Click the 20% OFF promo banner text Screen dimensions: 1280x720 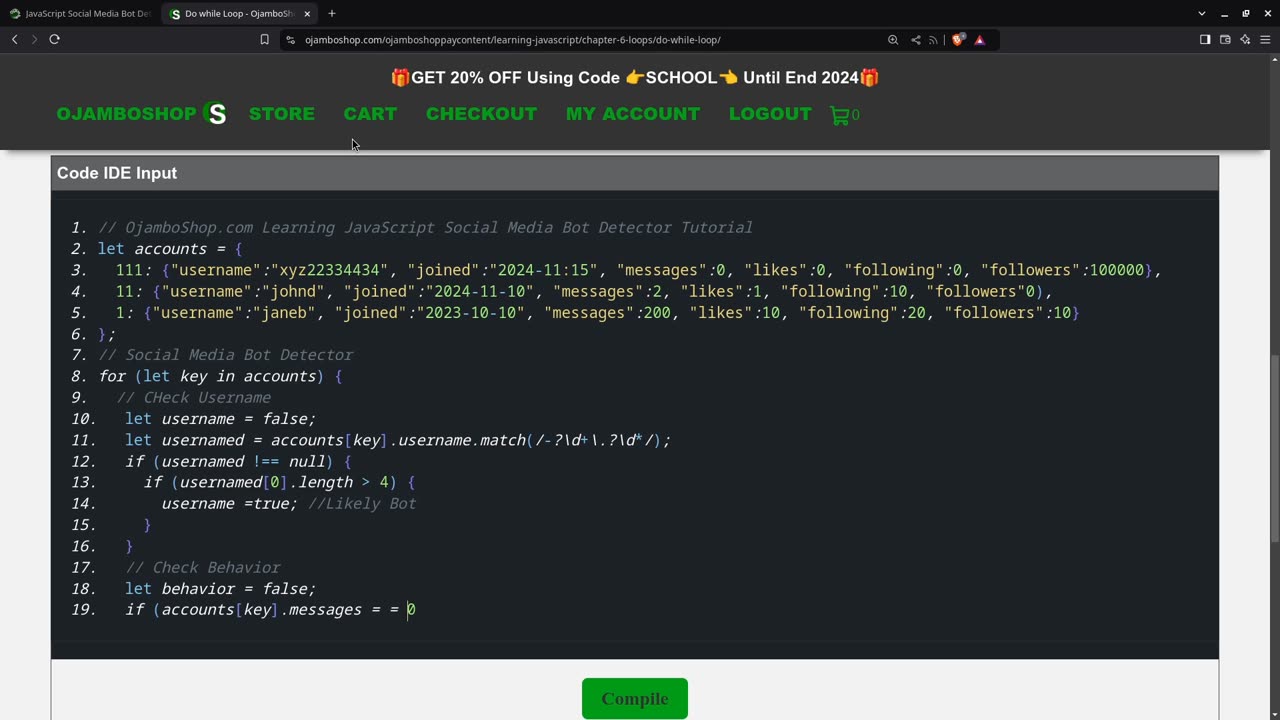(635, 78)
